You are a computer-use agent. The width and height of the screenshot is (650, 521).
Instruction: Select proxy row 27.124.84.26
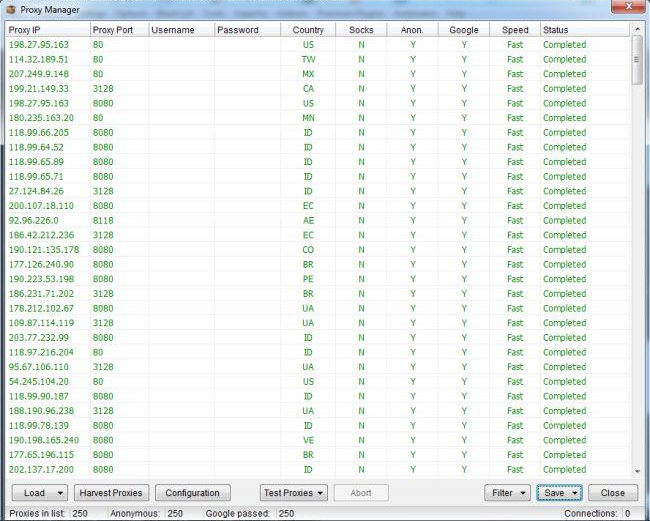click(318, 191)
